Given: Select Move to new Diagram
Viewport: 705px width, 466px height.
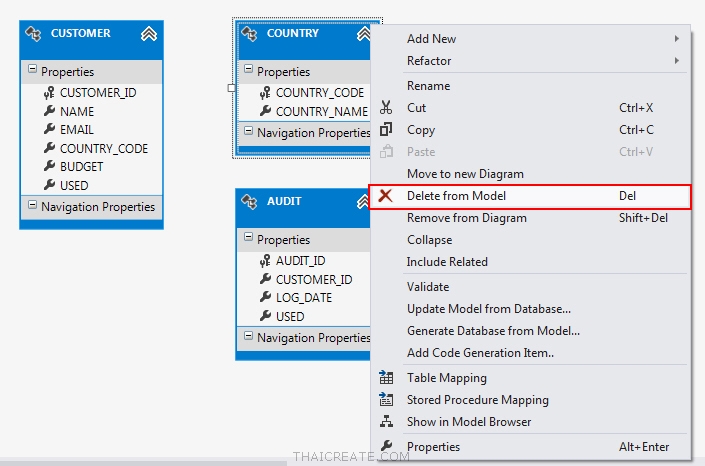Looking at the screenshot, I should [x=531, y=174].
